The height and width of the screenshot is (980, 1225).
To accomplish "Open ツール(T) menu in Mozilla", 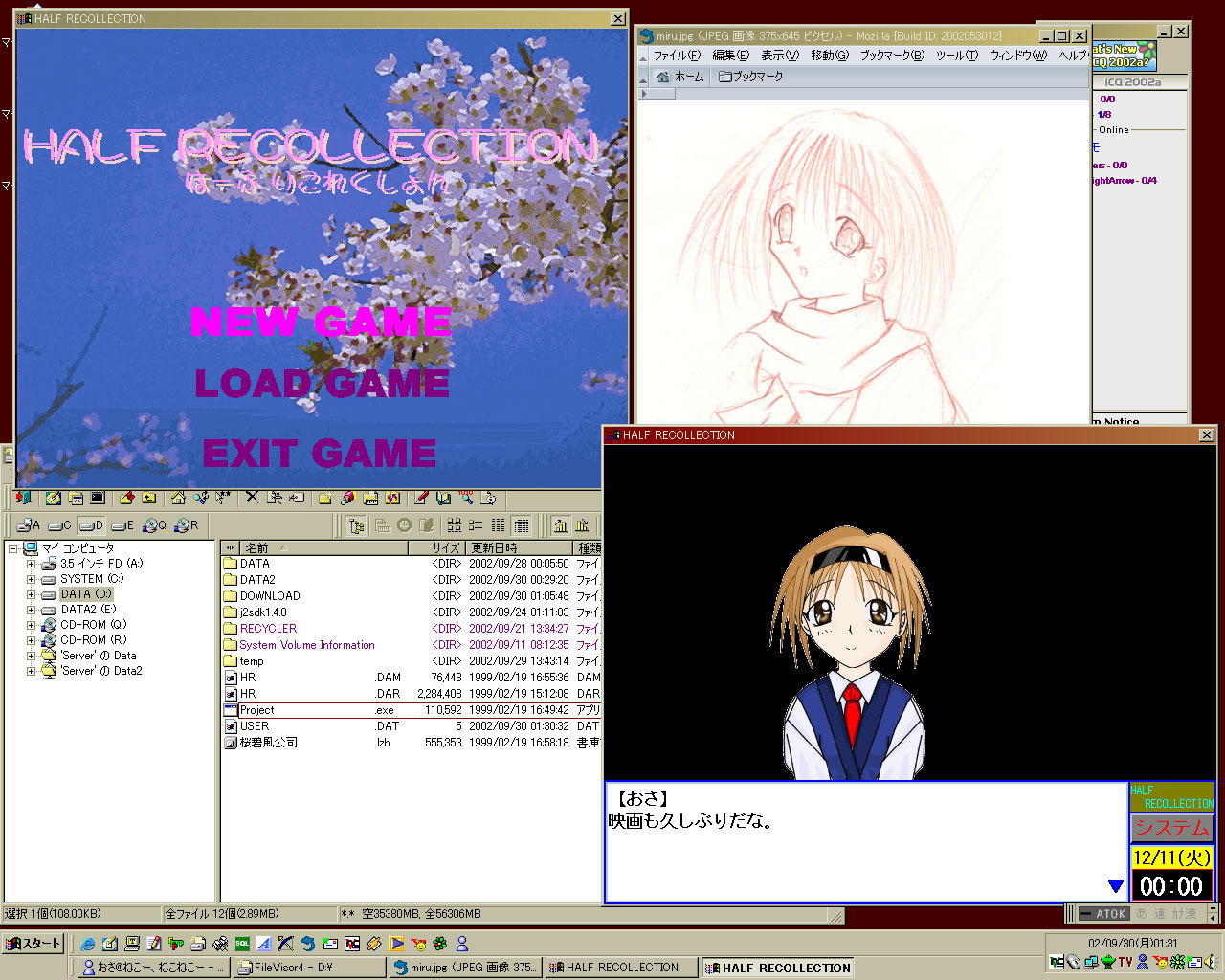I will [x=957, y=56].
